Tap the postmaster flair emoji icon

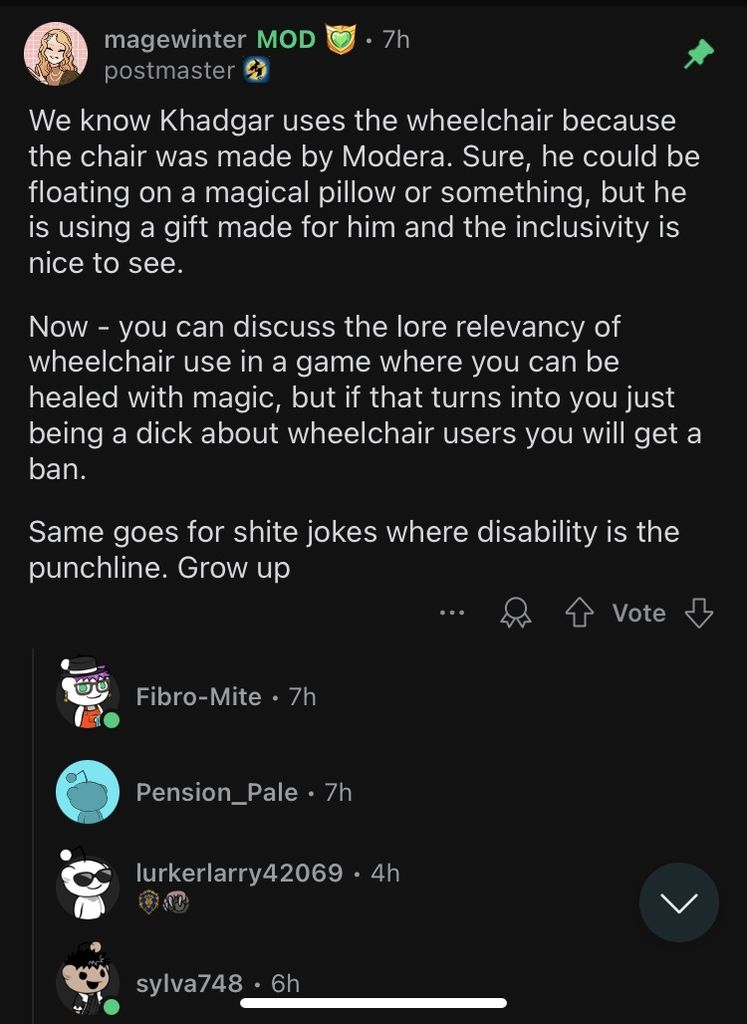pos(257,70)
